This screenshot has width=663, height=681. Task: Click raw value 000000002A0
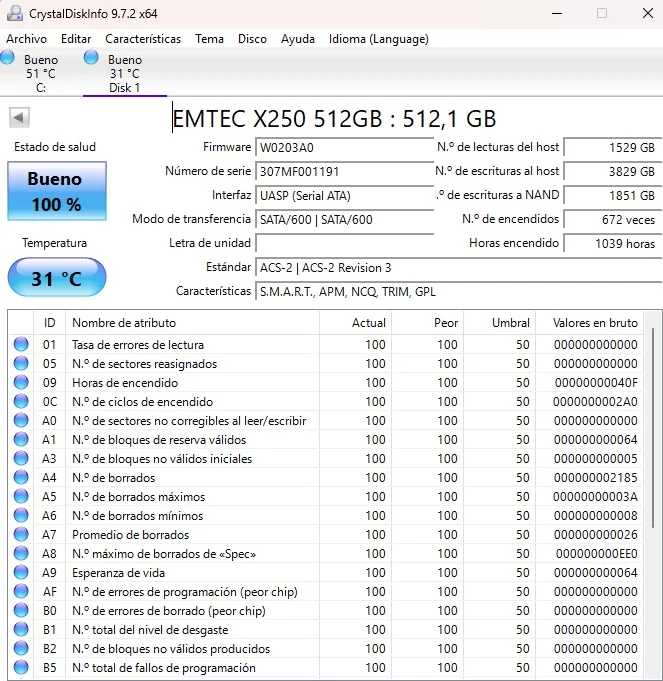(595, 402)
